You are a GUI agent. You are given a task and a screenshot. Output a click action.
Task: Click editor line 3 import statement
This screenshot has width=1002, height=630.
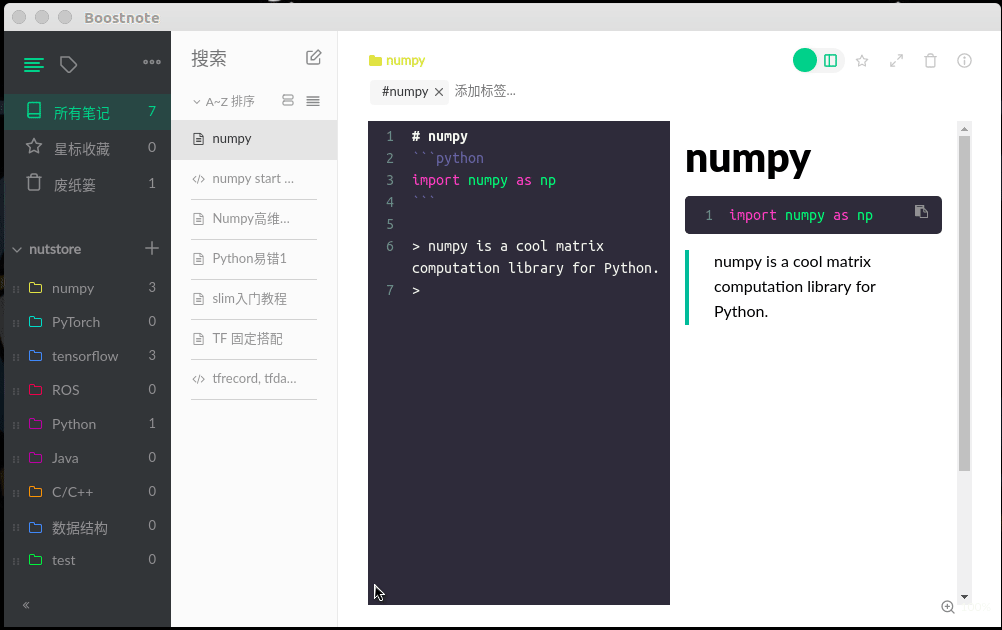[x=484, y=180]
